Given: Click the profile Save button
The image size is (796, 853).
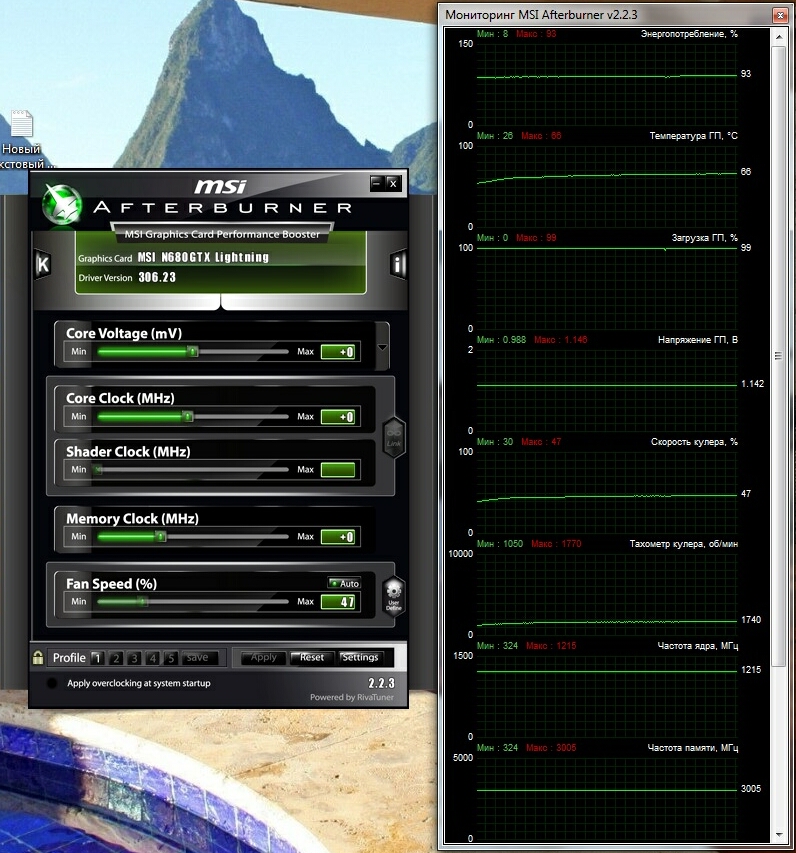Looking at the screenshot, I should (198, 658).
